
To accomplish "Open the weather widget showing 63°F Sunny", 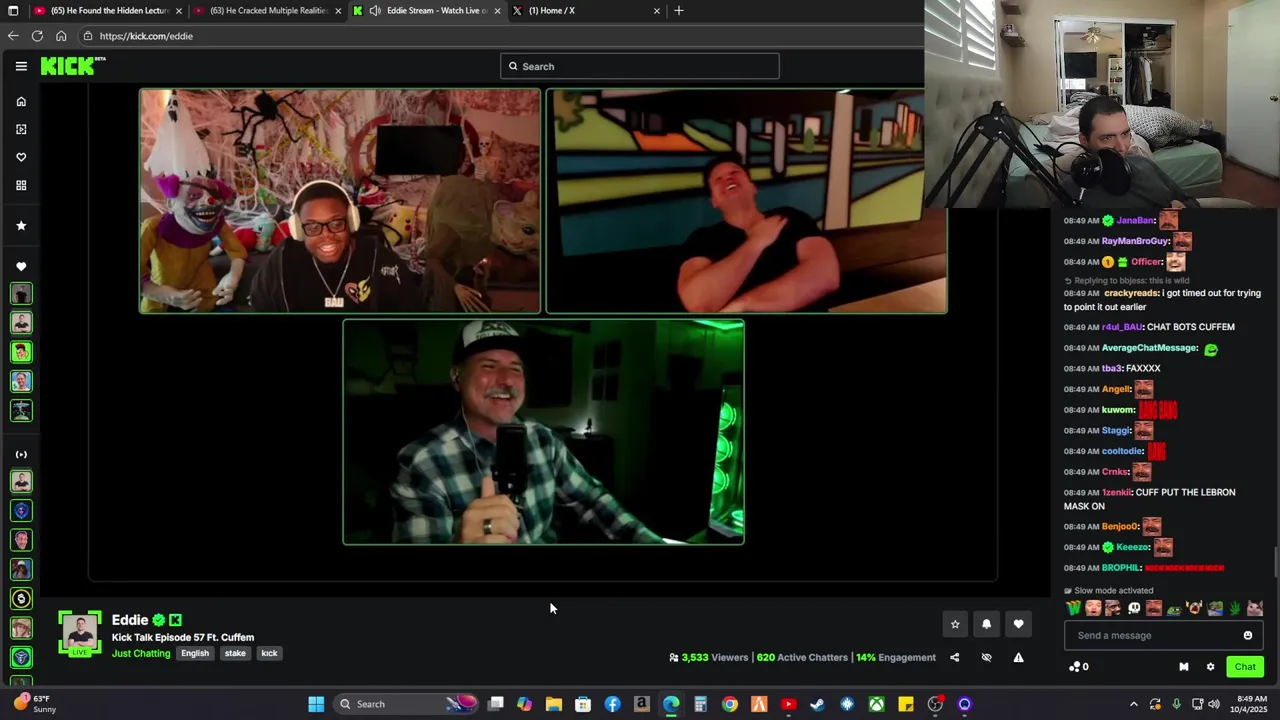I will coord(35,704).
